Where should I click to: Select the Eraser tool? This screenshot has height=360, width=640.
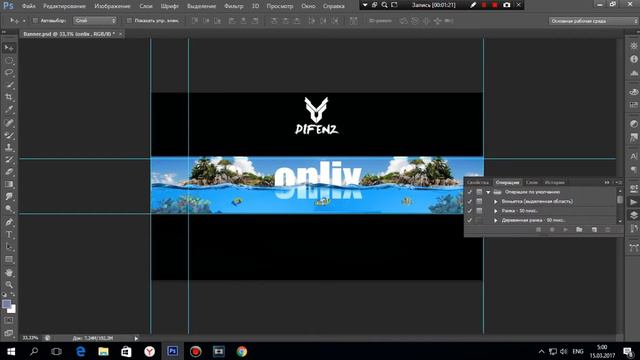(x=9, y=172)
